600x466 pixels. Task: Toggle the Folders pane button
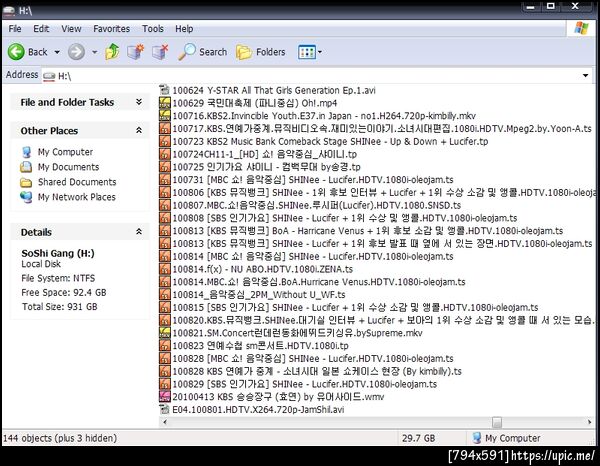243,52
